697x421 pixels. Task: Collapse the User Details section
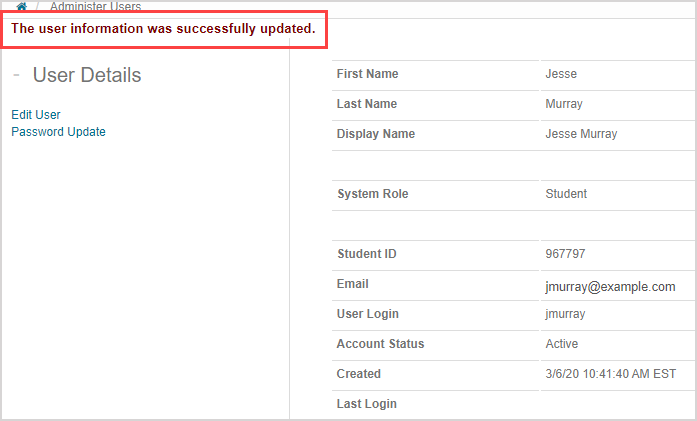tap(17, 76)
